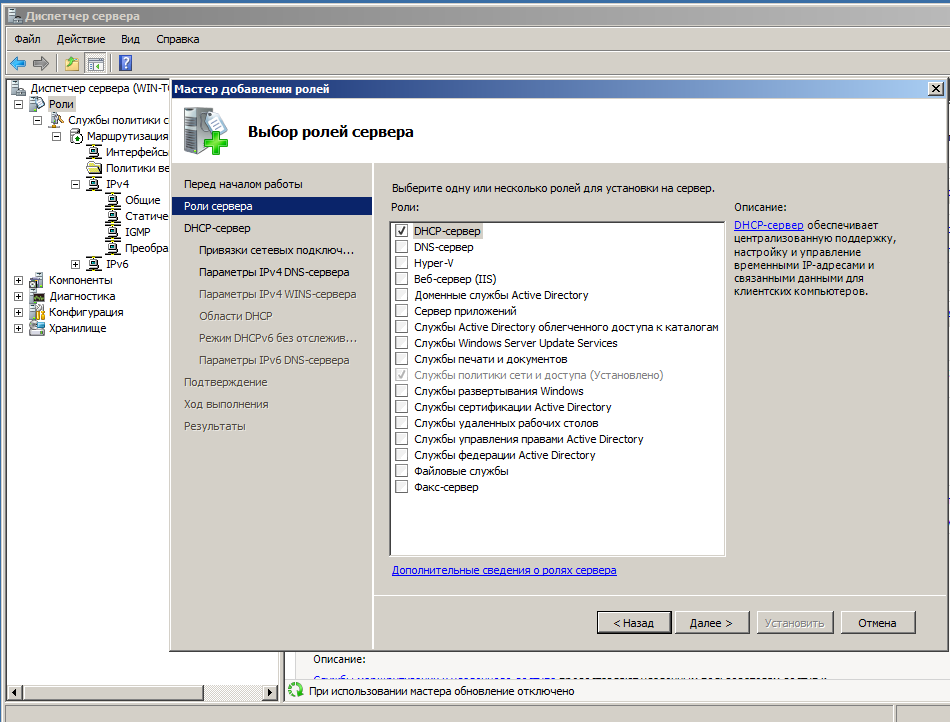950x722 pixels.
Task: Collapse the IPv4 tree node
Action: coord(75,184)
